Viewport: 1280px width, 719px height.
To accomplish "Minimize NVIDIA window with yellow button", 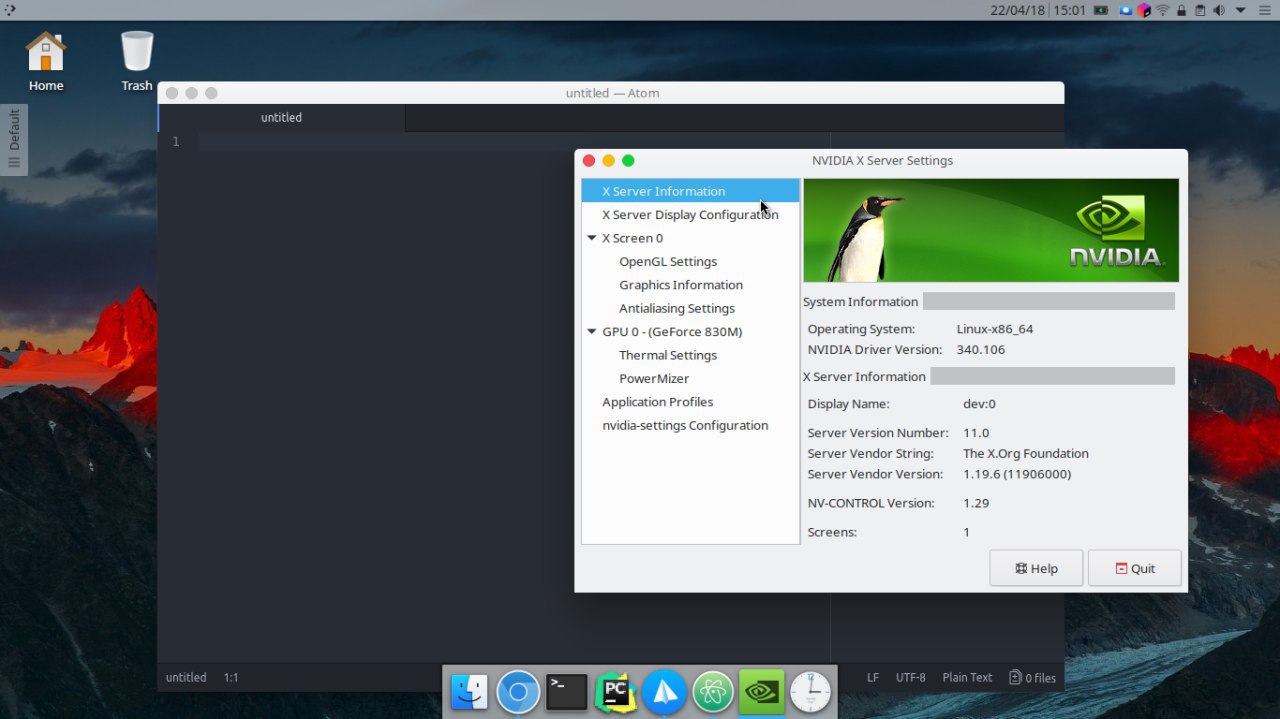I will 608,160.
